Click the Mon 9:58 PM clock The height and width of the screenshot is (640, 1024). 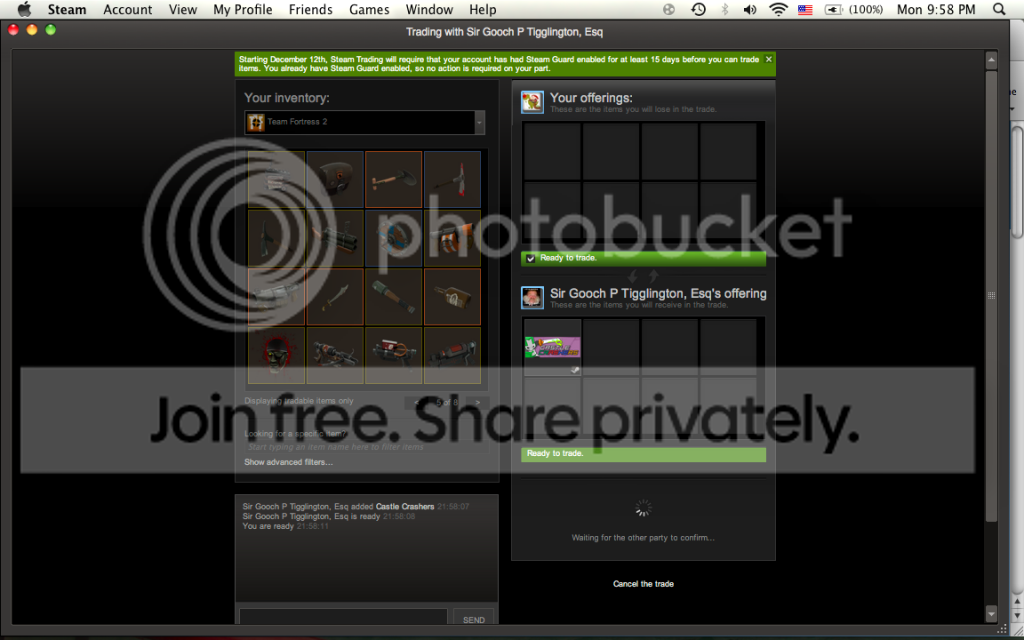936,9
